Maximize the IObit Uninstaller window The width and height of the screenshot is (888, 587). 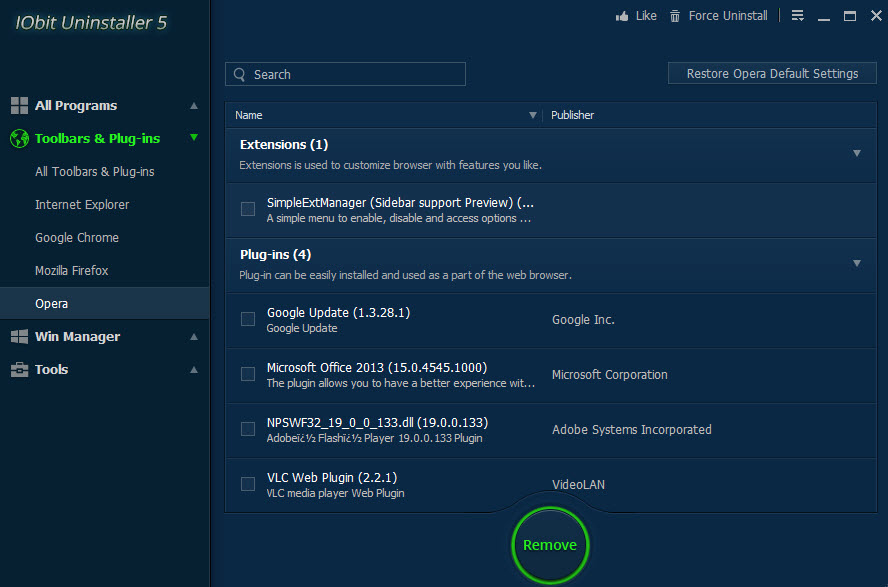click(849, 16)
